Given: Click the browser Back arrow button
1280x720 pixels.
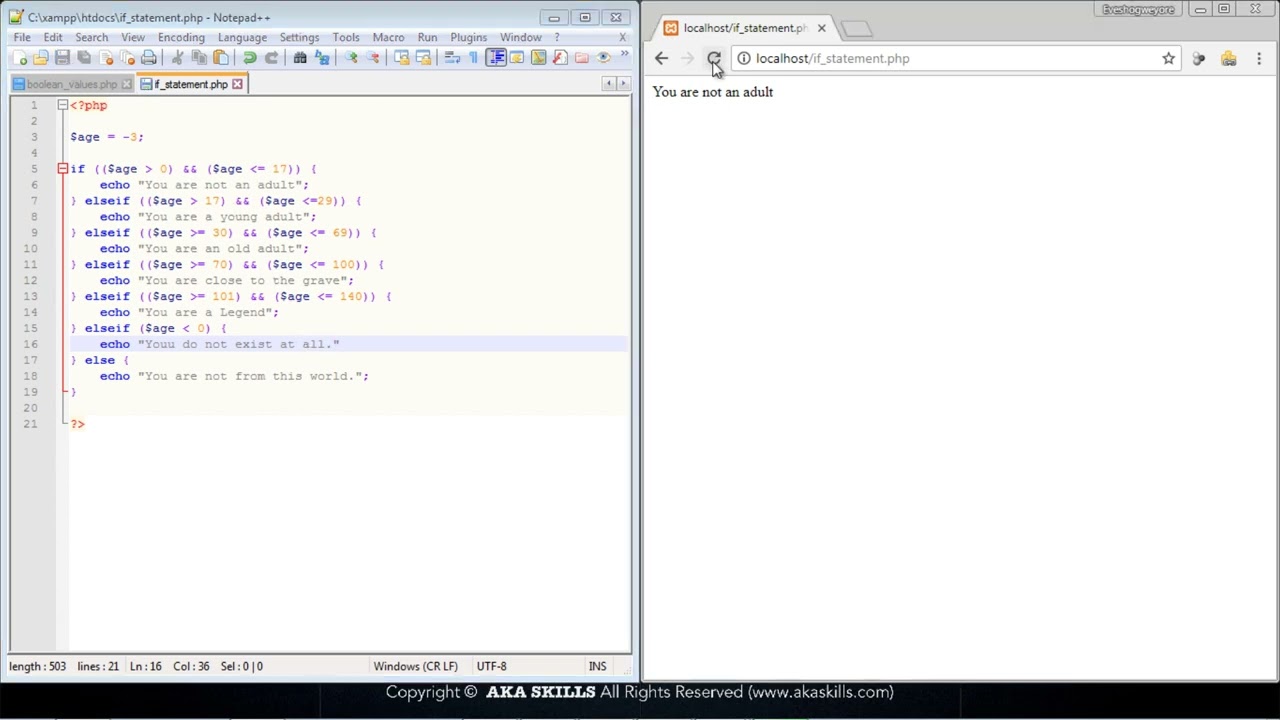Looking at the screenshot, I should pyautogui.click(x=661, y=59).
